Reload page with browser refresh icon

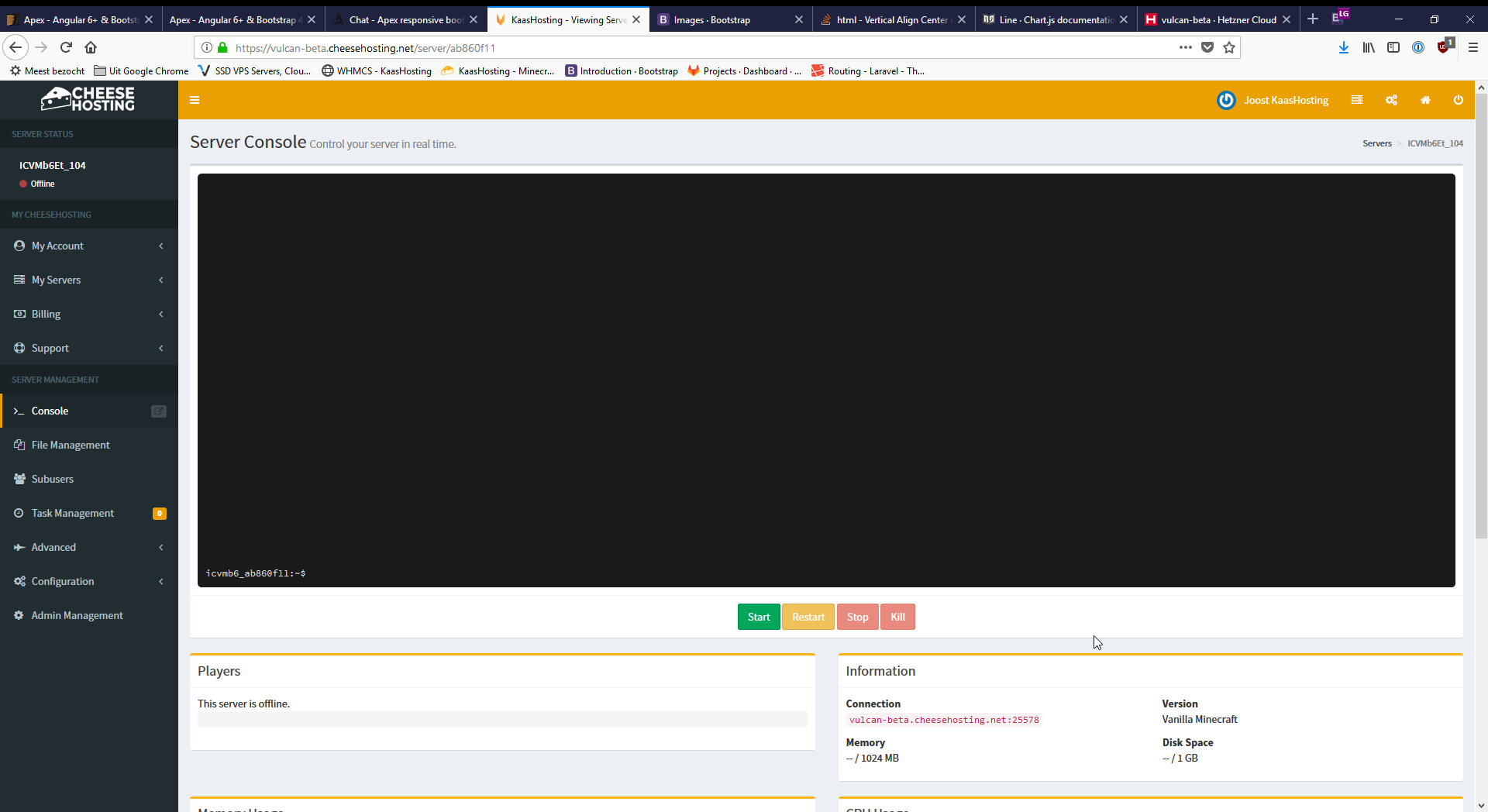point(66,48)
